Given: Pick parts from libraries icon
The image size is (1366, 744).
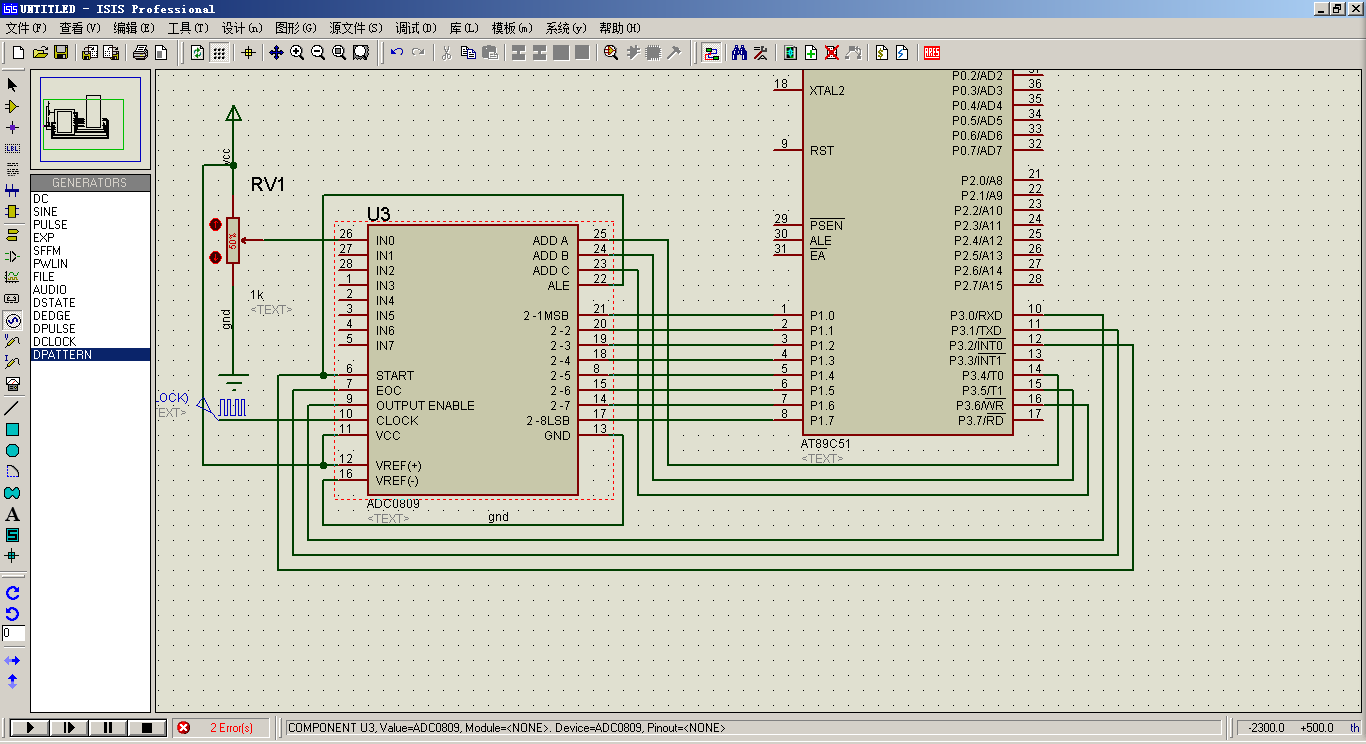Looking at the screenshot, I should pos(610,53).
